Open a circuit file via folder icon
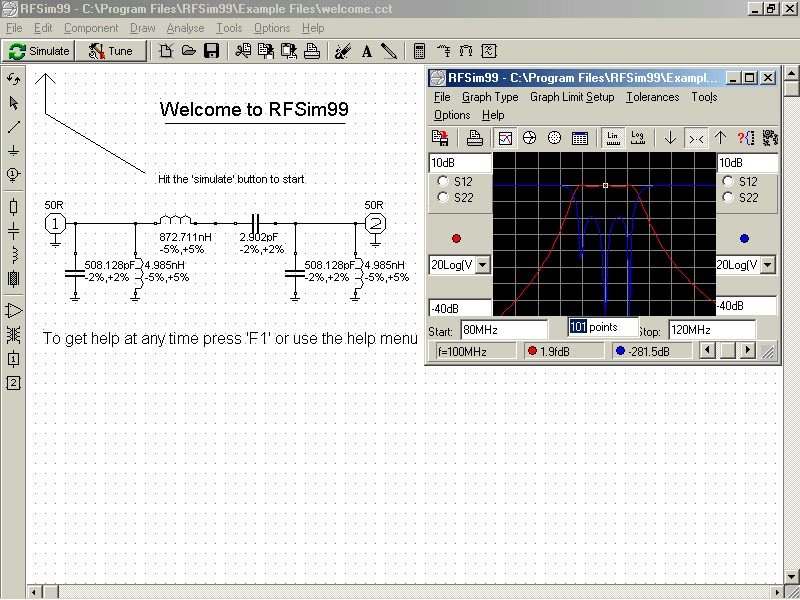 click(189, 51)
